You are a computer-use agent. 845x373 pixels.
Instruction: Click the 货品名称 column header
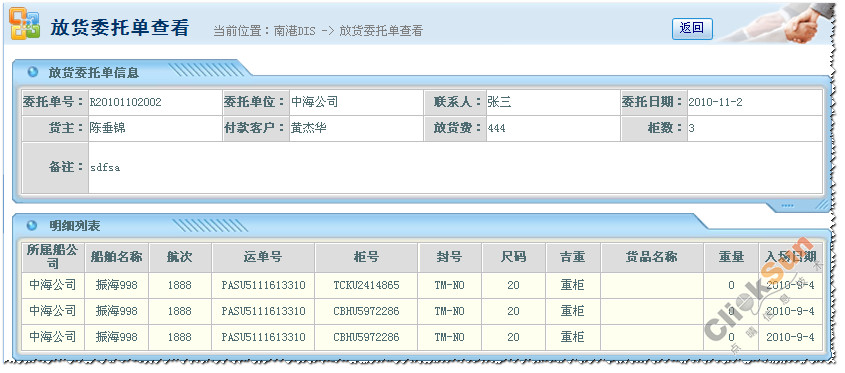652,257
